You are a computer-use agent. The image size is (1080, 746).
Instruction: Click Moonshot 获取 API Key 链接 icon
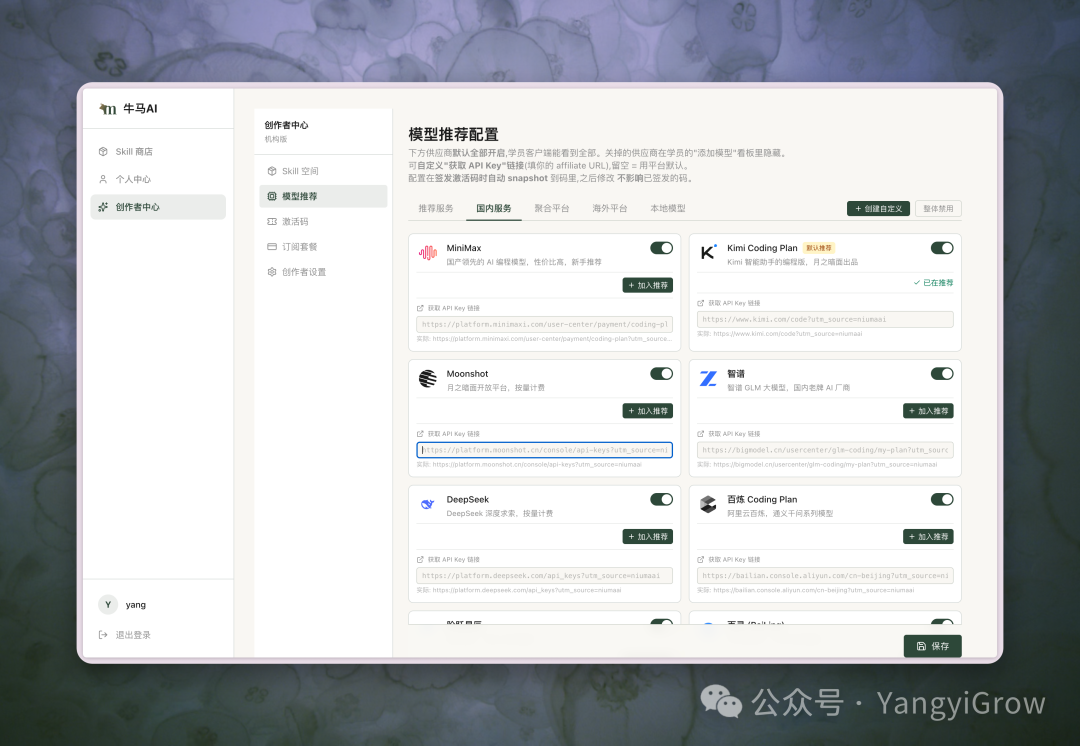point(420,434)
